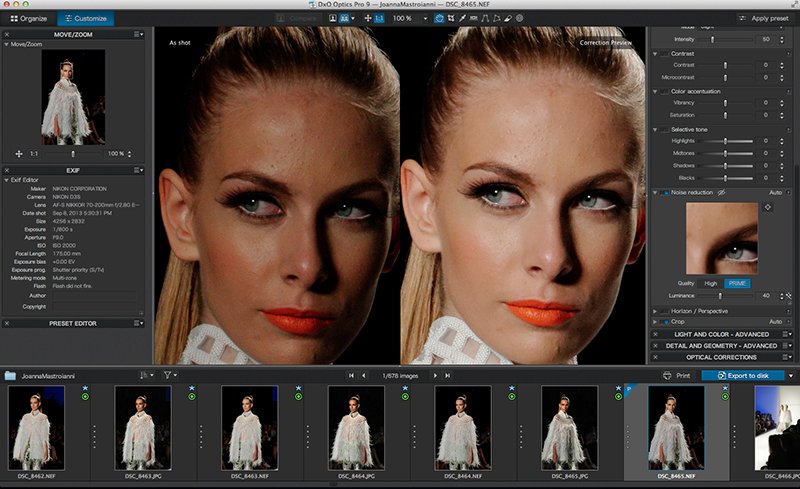Select the horizon leveling tool
Screen dimensions: 800x489
pyautogui.click(x=473, y=18)
